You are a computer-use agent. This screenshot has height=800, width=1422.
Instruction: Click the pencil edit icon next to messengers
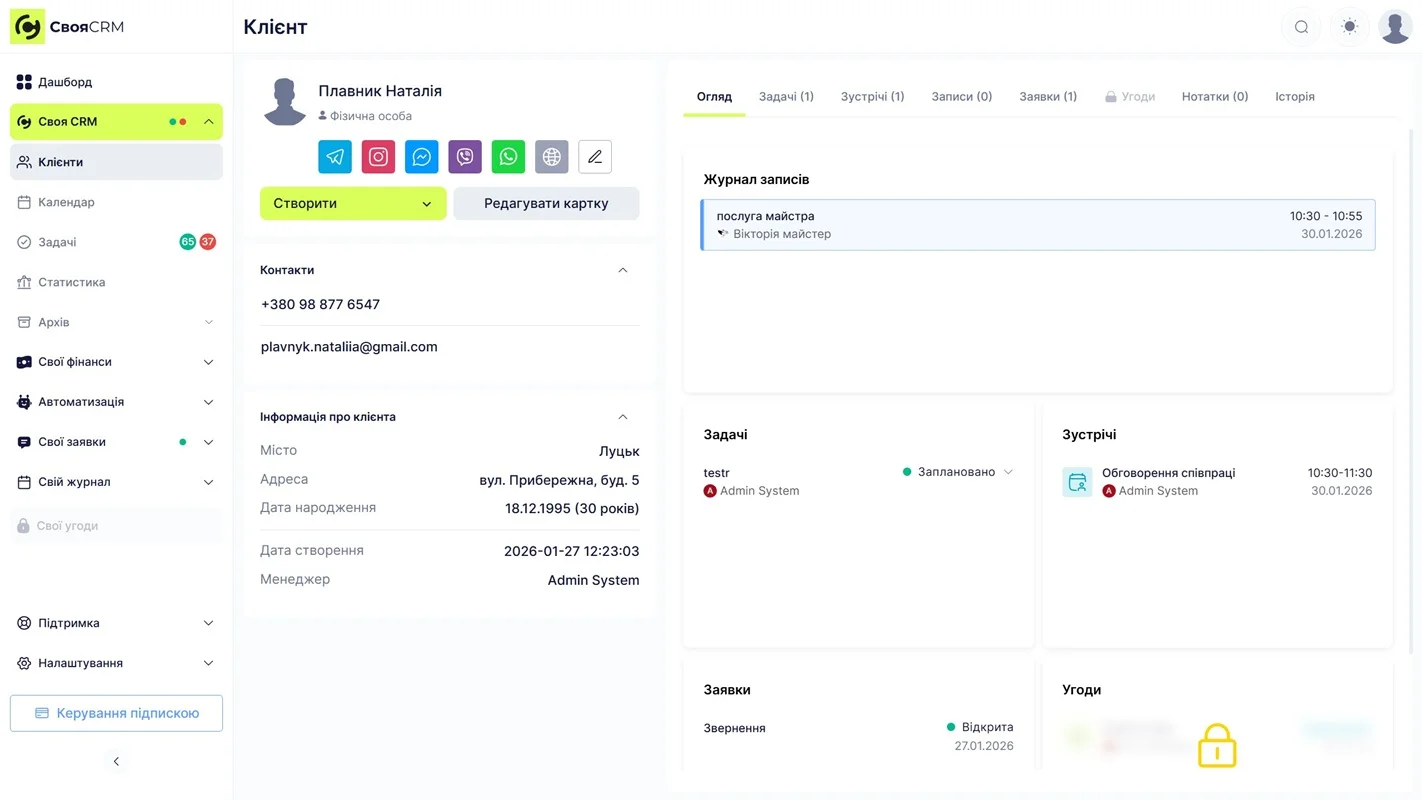(594, 156)
